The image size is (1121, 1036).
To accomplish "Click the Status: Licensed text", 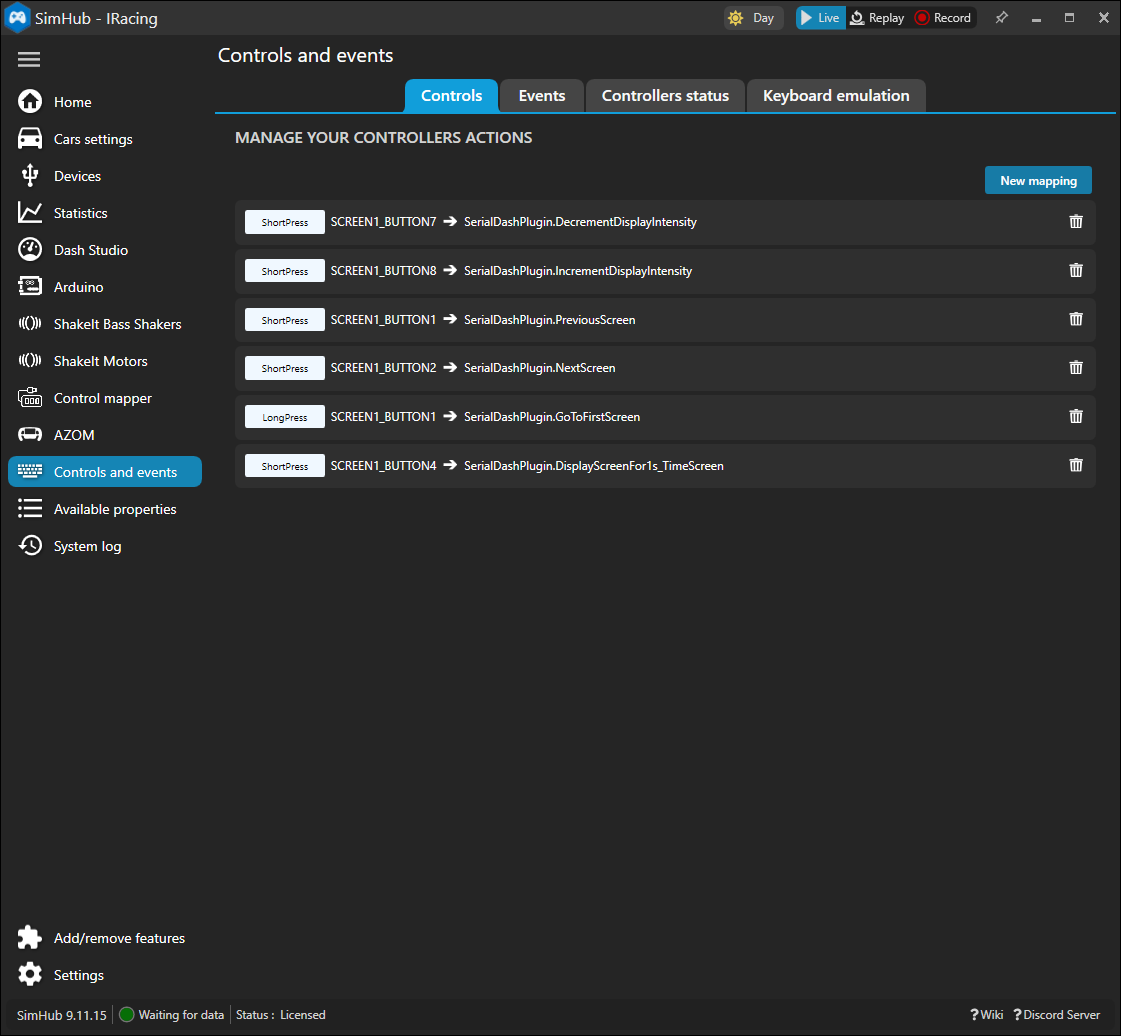I will 281,1015.
